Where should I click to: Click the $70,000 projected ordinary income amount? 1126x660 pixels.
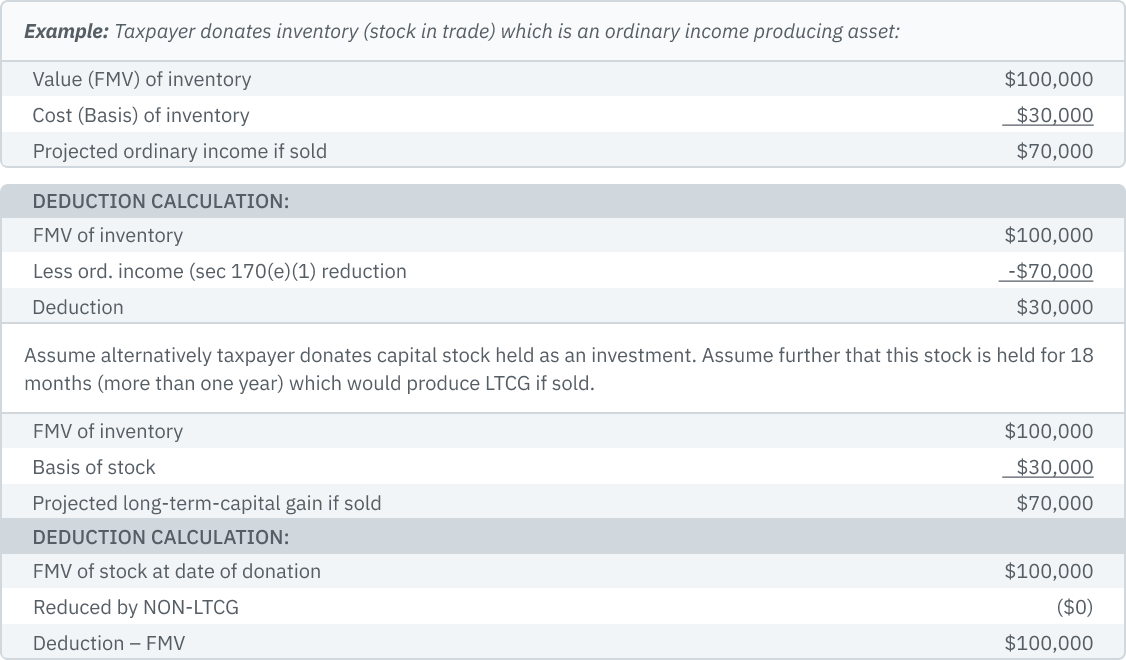tap(1054, 151)
